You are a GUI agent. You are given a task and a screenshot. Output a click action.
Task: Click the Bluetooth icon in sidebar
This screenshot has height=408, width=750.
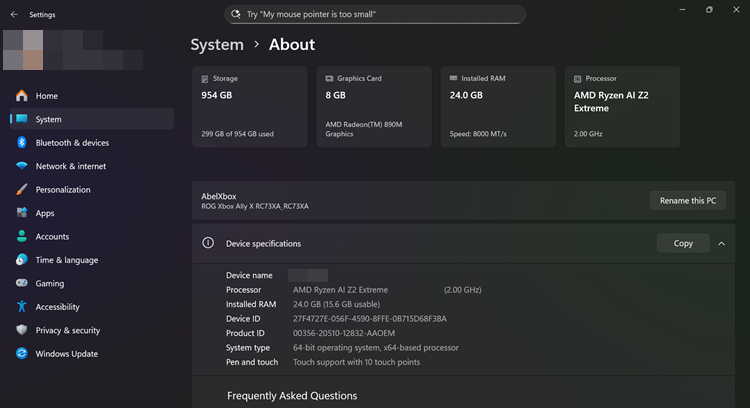click(x=22, y=142)
